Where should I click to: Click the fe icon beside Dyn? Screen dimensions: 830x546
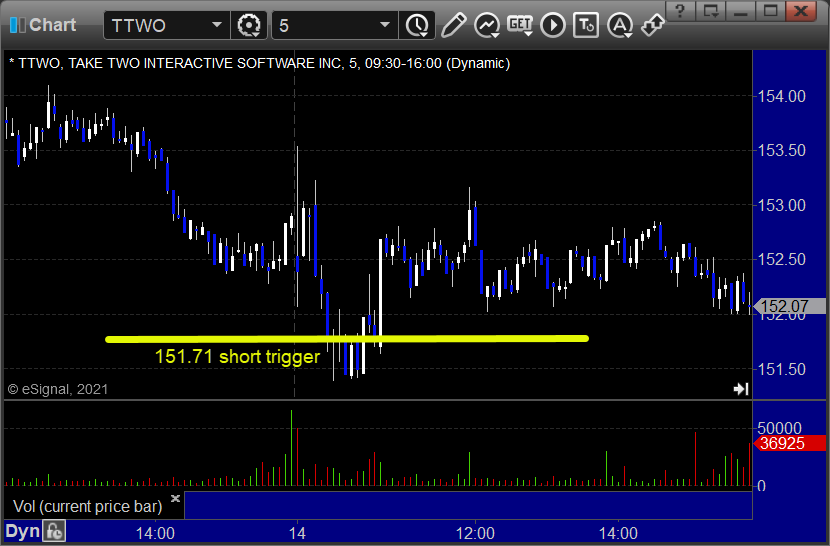point(54,531)
